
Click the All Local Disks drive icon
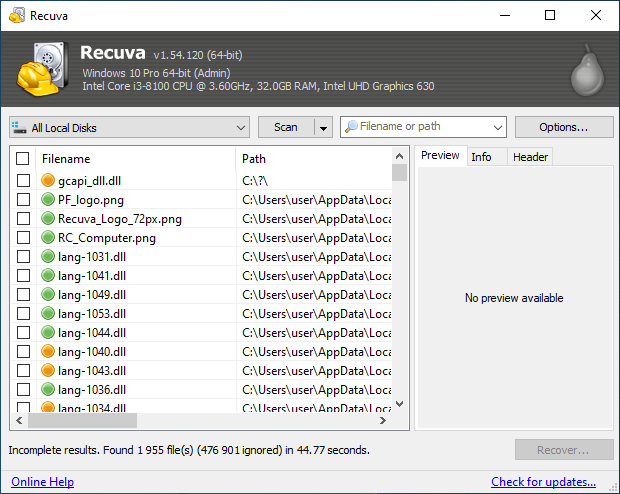pyautogui.click(x=19, y=127)
